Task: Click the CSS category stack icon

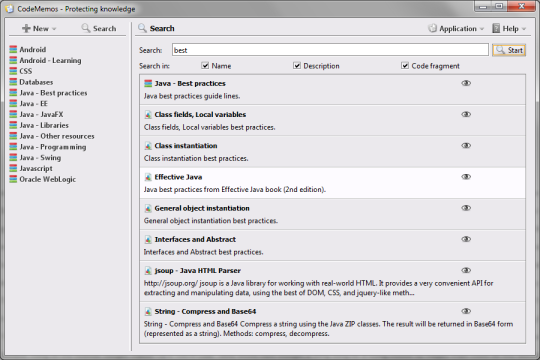Action: click(13, 71)
